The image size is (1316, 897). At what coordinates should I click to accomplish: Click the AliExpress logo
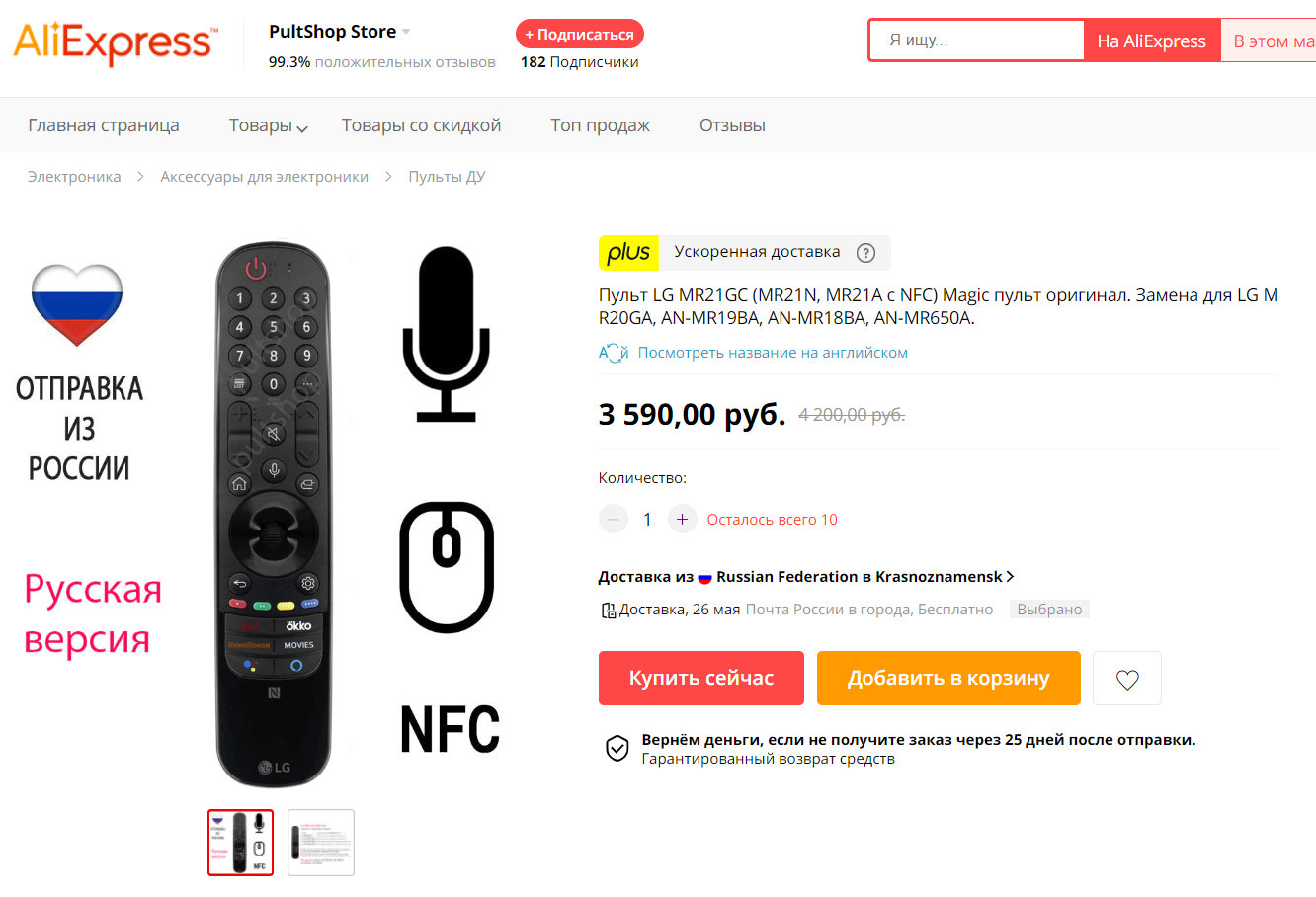pos(114,42)
